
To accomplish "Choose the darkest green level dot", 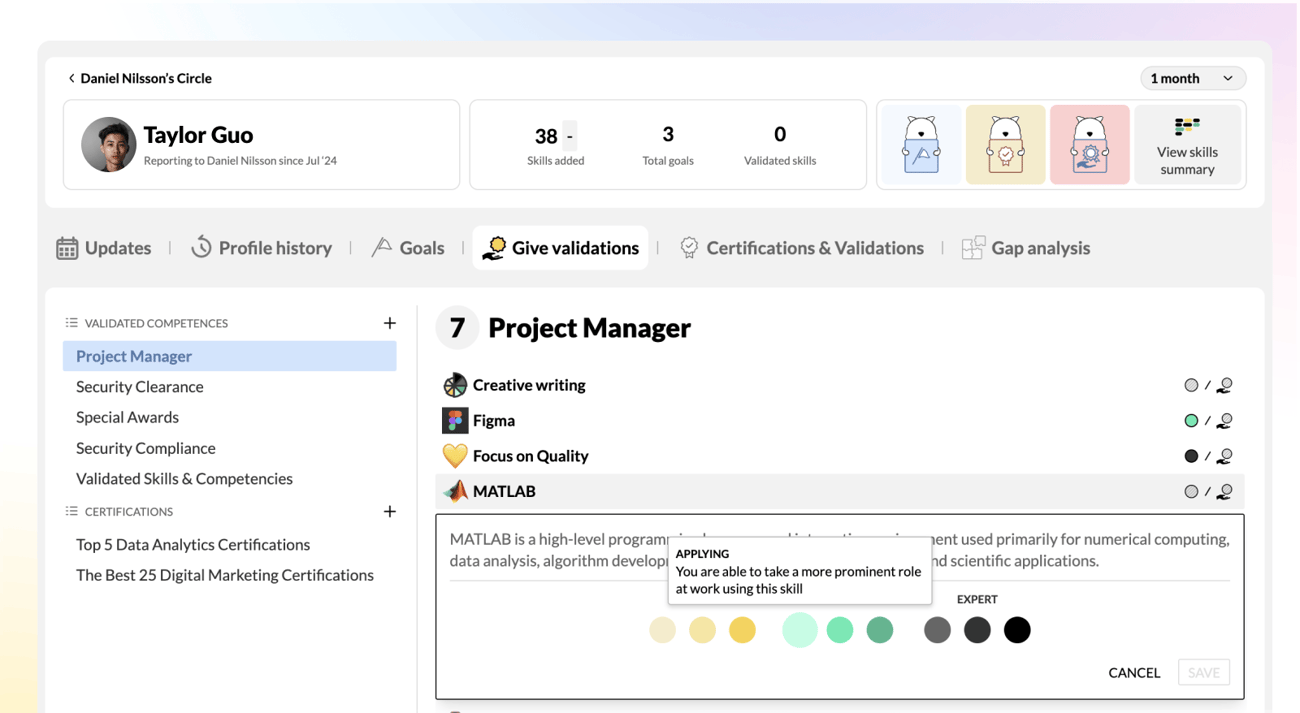I will coord(880,630).
